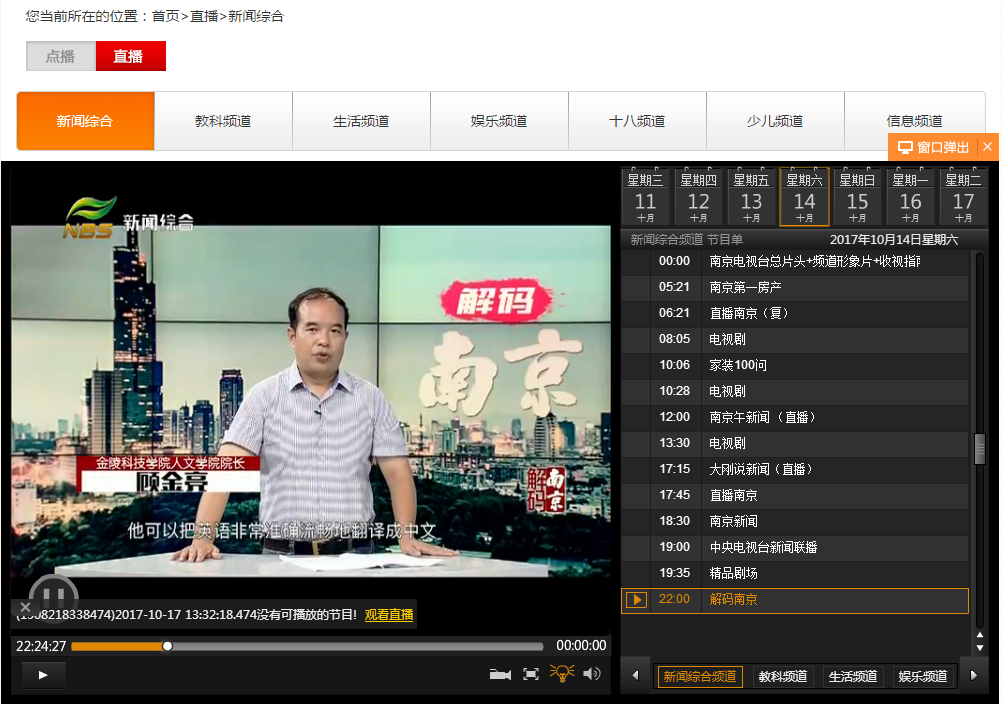This screenshot has height=704, width=1002.
Task: Close the orange pop-out window bar
Action: click(987, 147)
